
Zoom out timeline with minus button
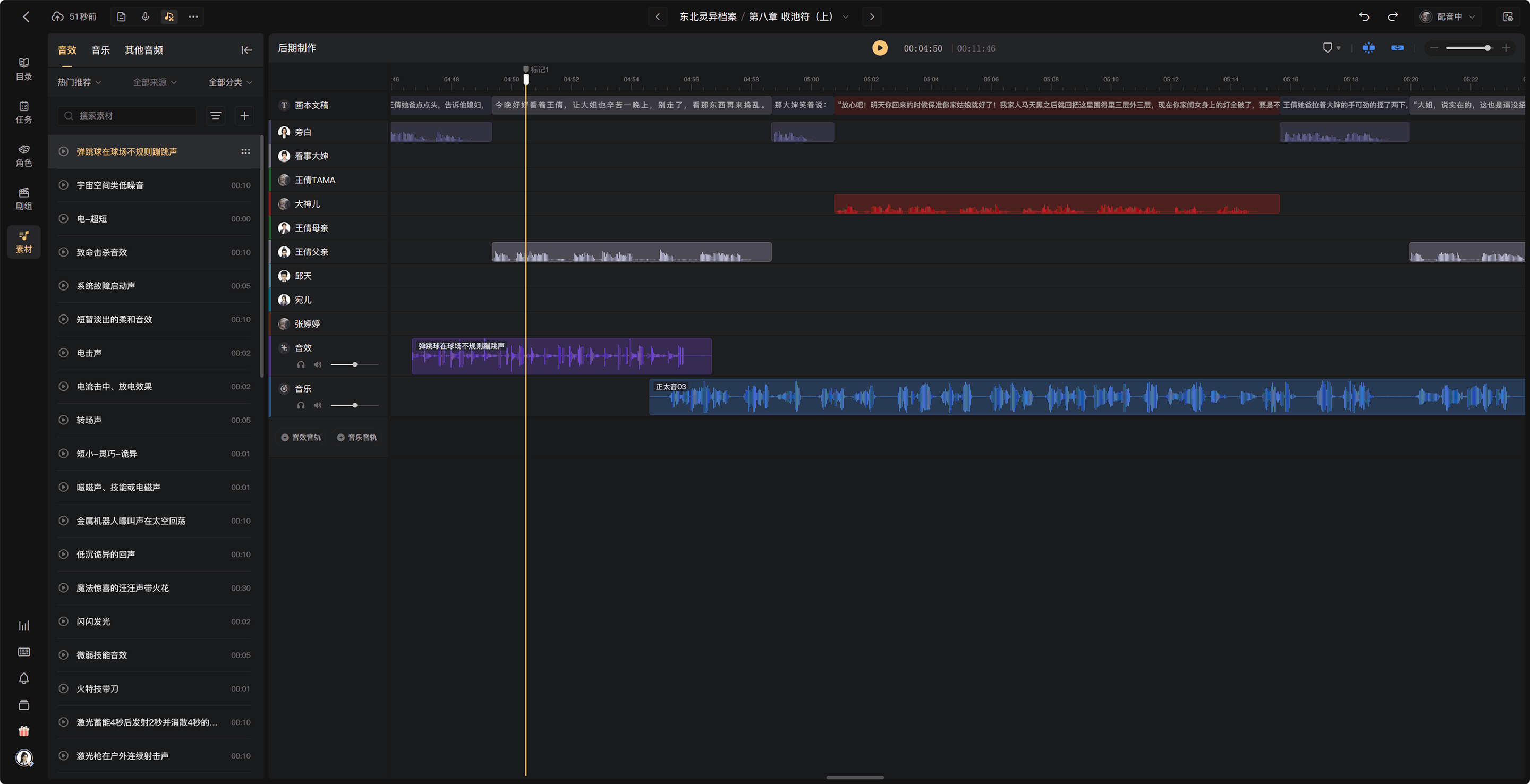1434,48
